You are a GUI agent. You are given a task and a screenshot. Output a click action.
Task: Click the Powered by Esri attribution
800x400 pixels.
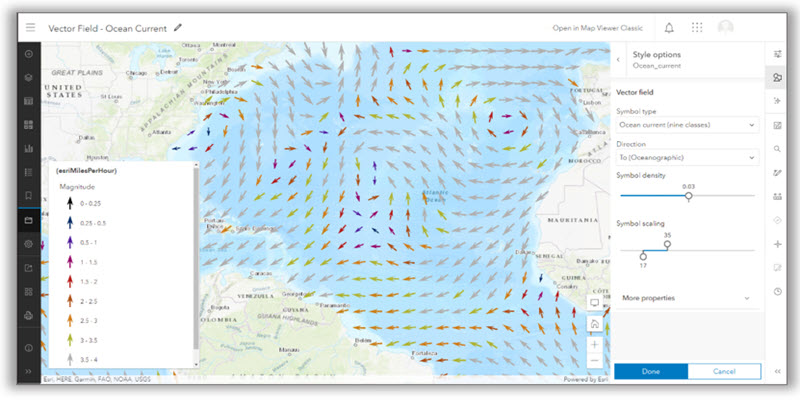(586, 380)
